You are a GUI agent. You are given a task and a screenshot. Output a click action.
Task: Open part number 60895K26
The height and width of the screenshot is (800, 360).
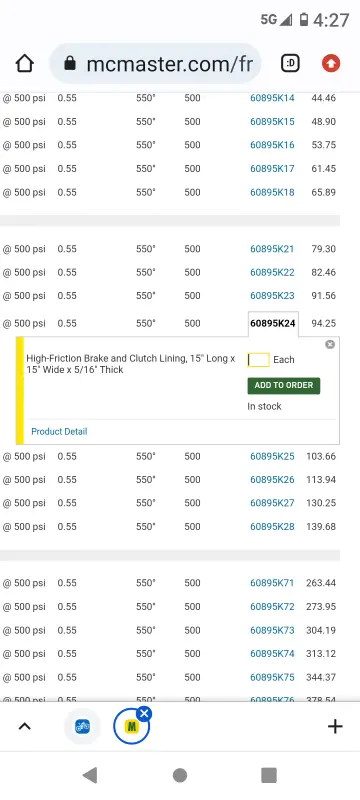[272, 480]
